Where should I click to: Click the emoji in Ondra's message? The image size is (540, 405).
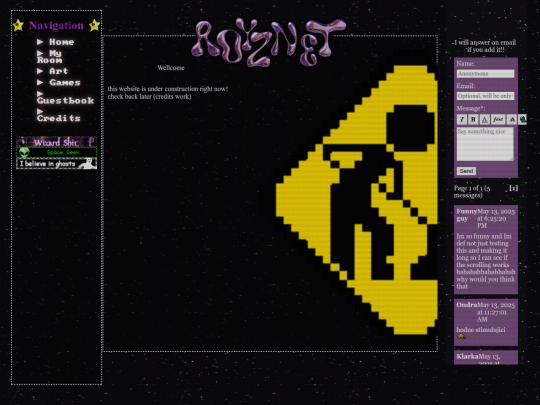point(461,337)
